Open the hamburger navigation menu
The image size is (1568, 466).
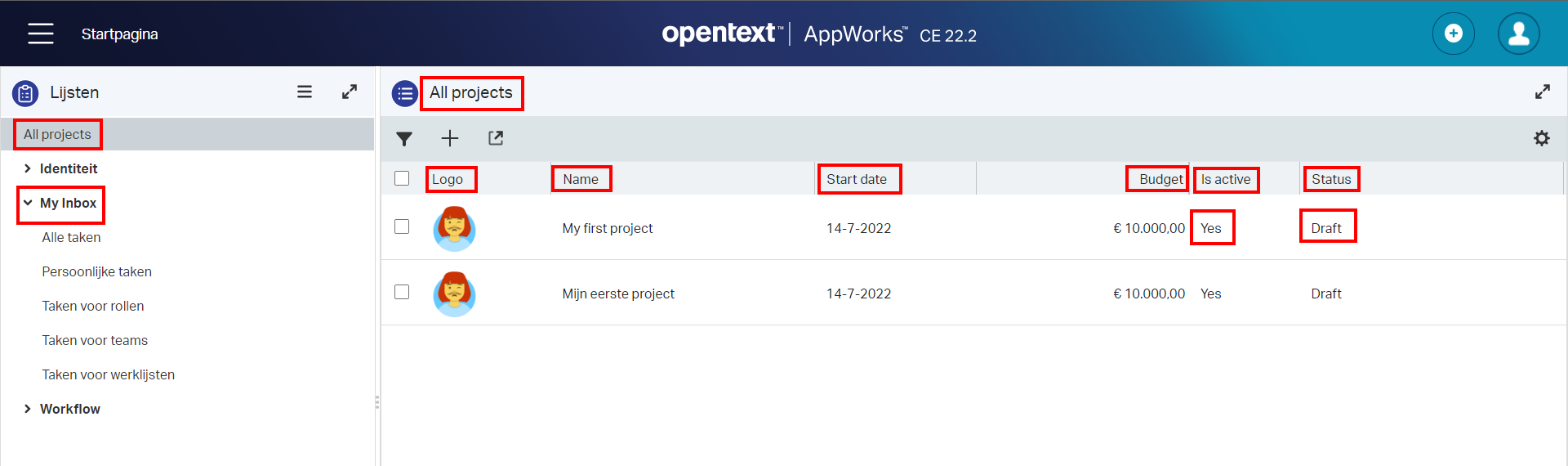[x=40, y=34]
